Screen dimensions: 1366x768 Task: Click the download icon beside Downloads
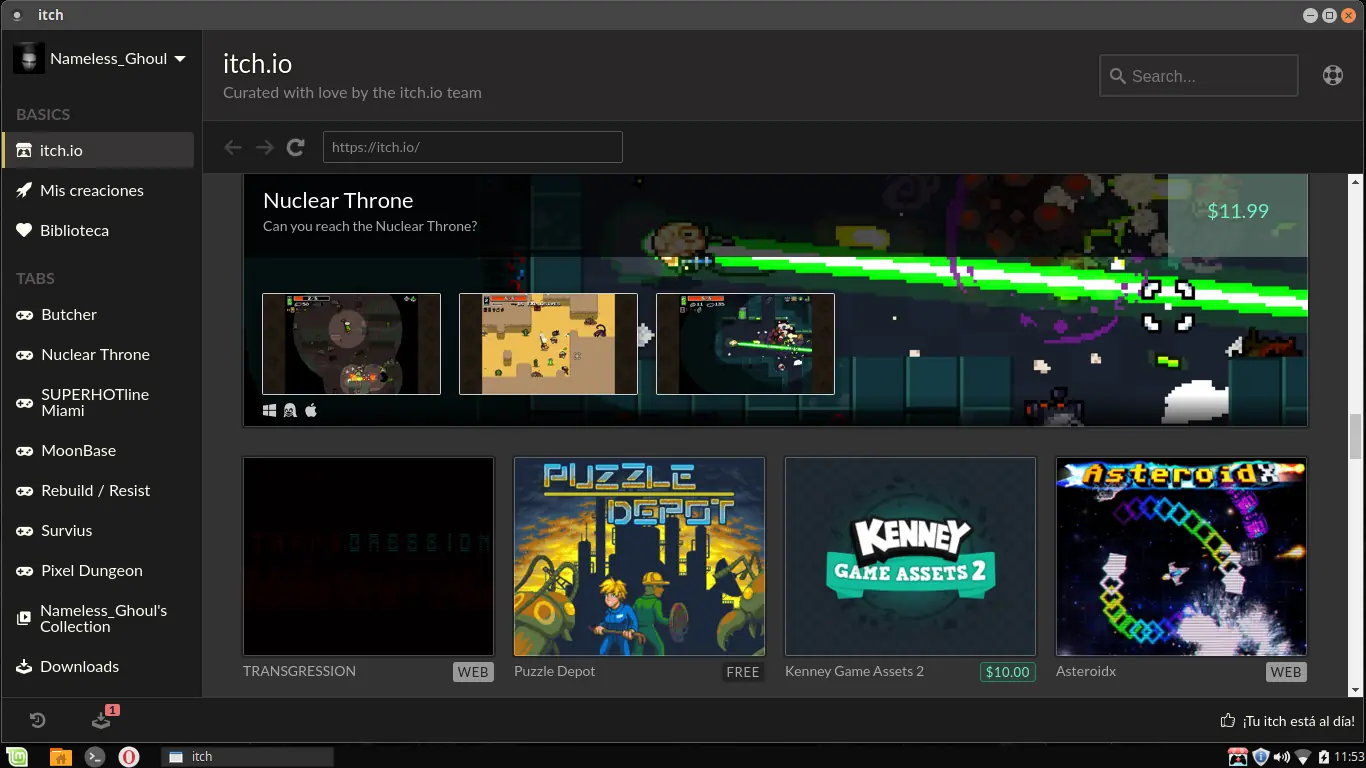[x=24, y=666]
